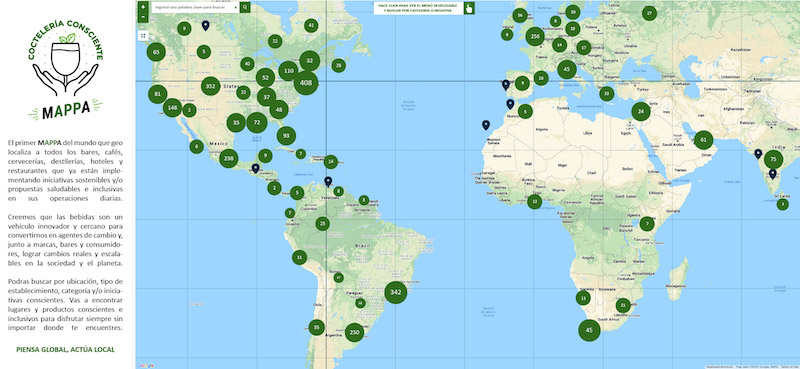Click the location pin near Venezuela's coast
The height and width of the screenshot is (369, 800).
[328, 181]
